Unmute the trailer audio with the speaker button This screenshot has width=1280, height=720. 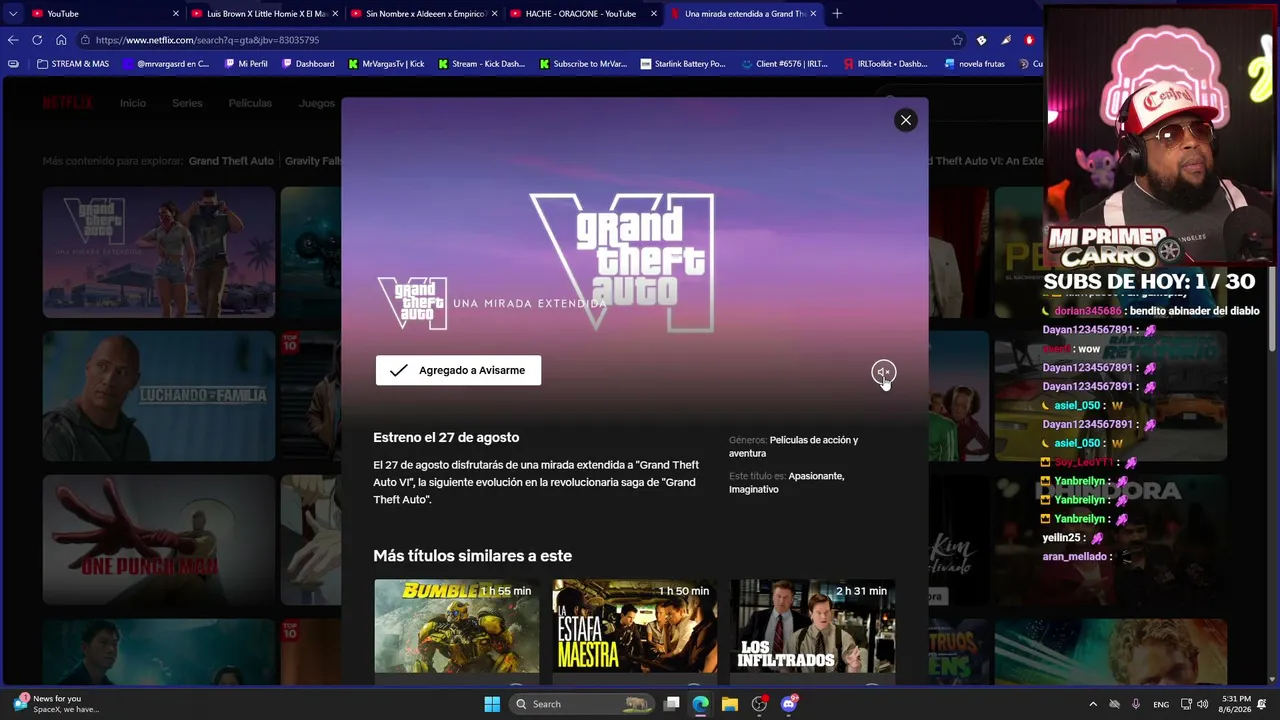pos(883,372)
